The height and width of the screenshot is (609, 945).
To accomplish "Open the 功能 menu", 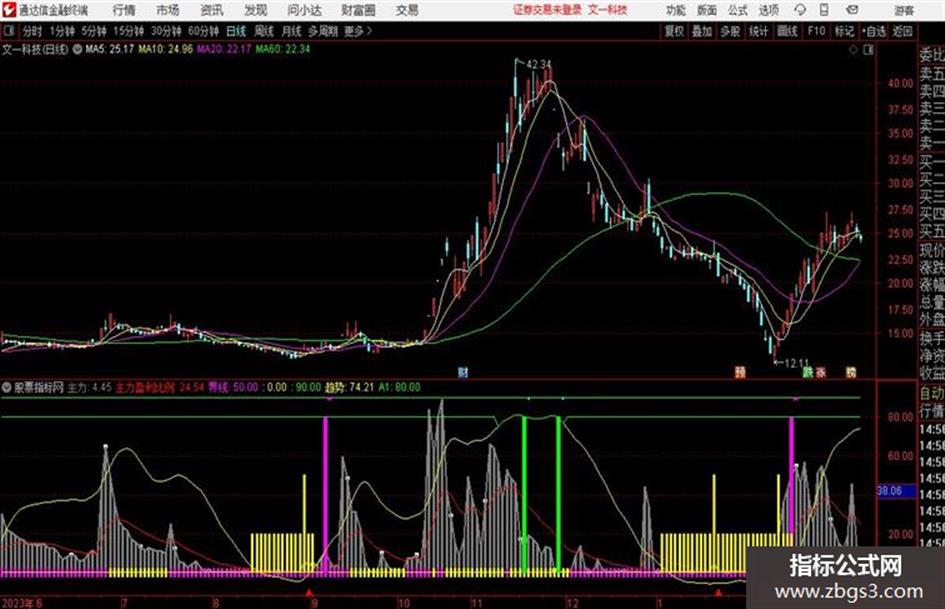I will (676, 10).
